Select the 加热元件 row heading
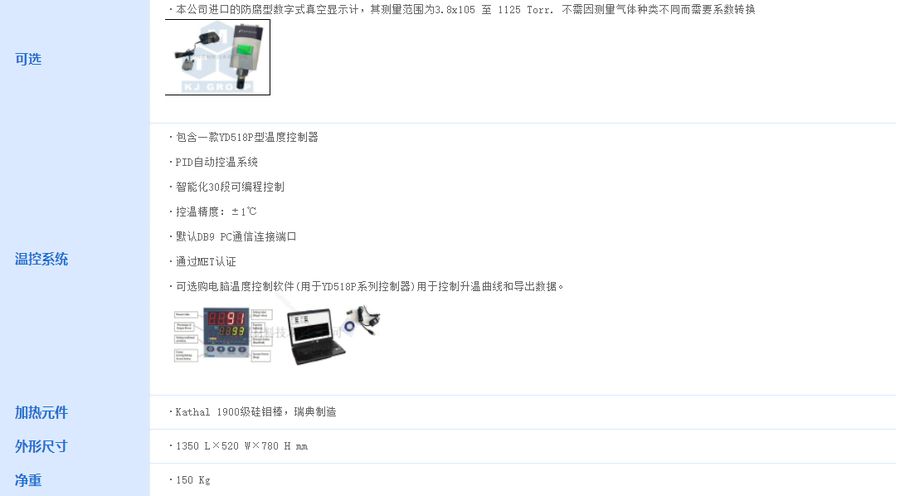Viewport: 900px width, 496px height. [x=41, y=412]
